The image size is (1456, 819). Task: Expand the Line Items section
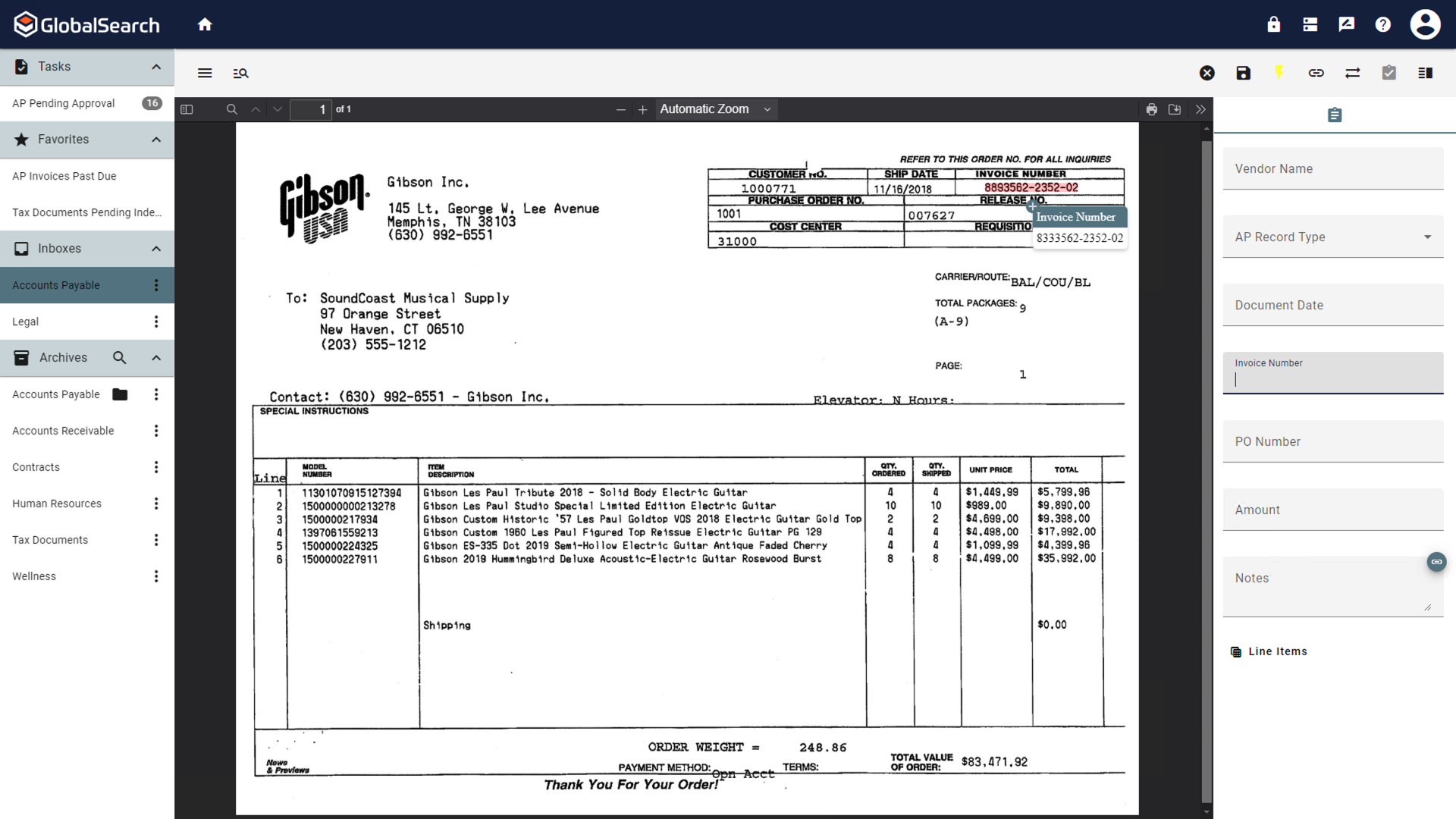(1278, 651)
